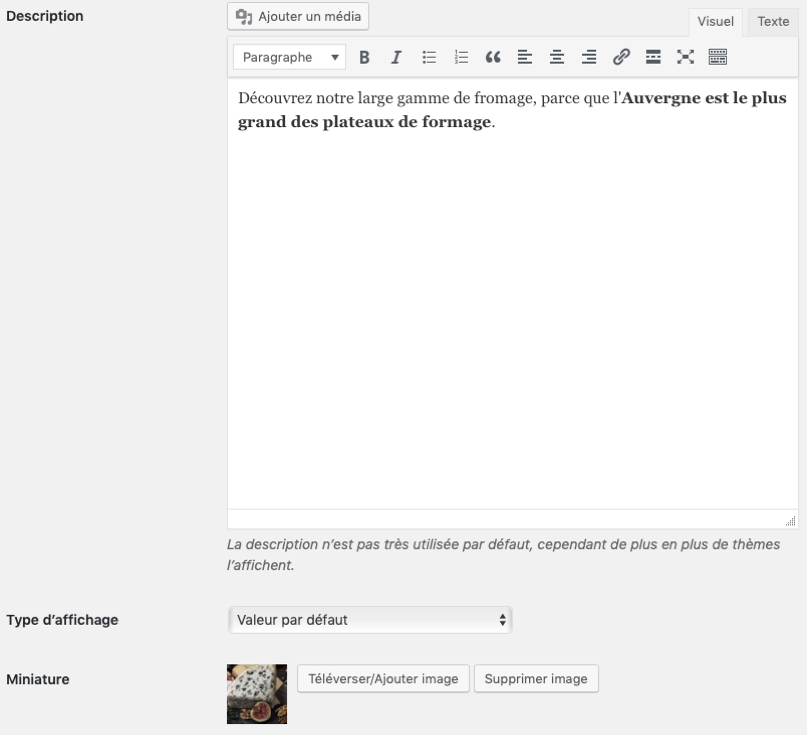Open the Paragraphe format dropdown
This screenshot has height=736, width=808.
290,58
